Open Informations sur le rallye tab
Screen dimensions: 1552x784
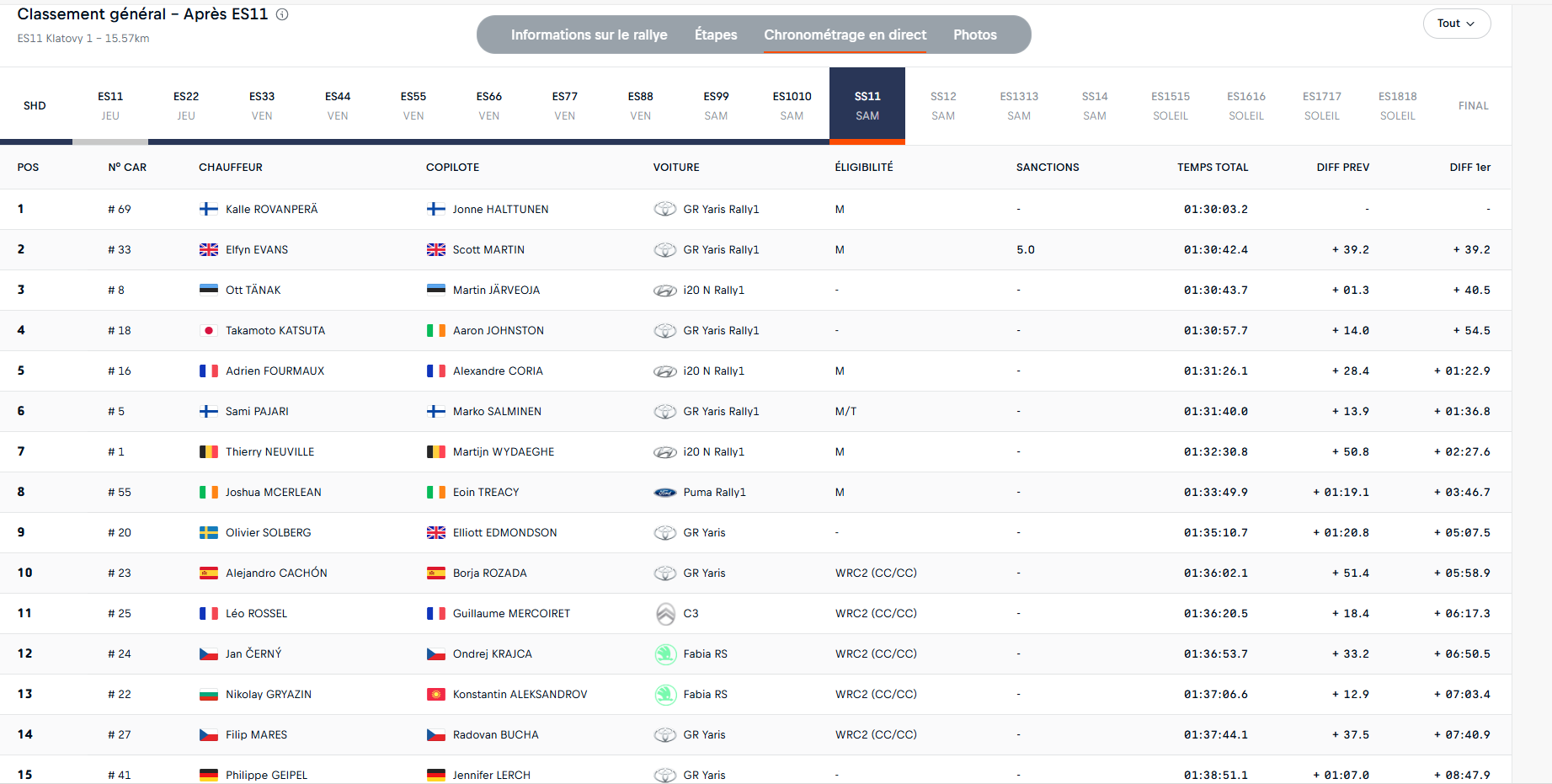(x=589, y=35)
